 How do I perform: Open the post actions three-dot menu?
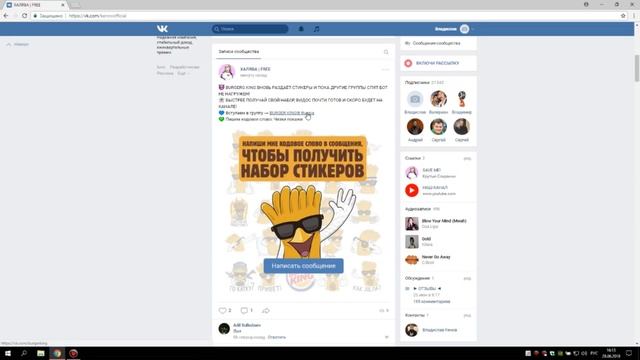(385, 69)
